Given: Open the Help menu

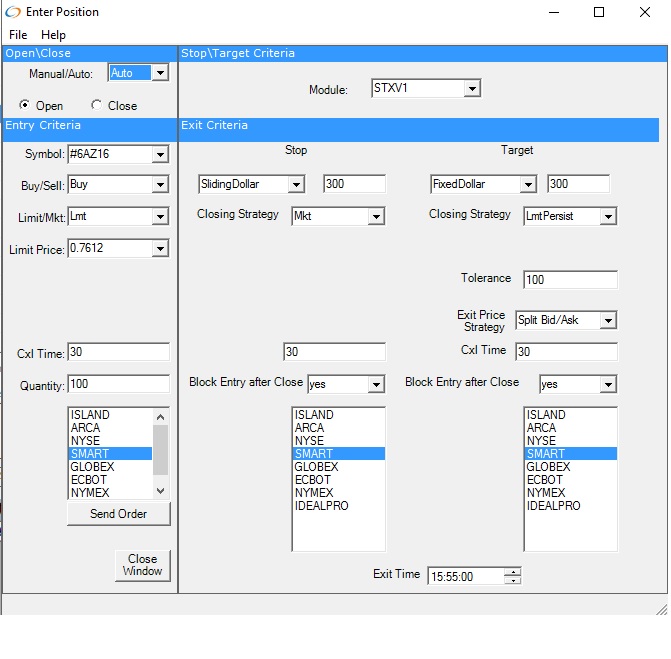Looking at the screenshot, I should coord(53,35).
